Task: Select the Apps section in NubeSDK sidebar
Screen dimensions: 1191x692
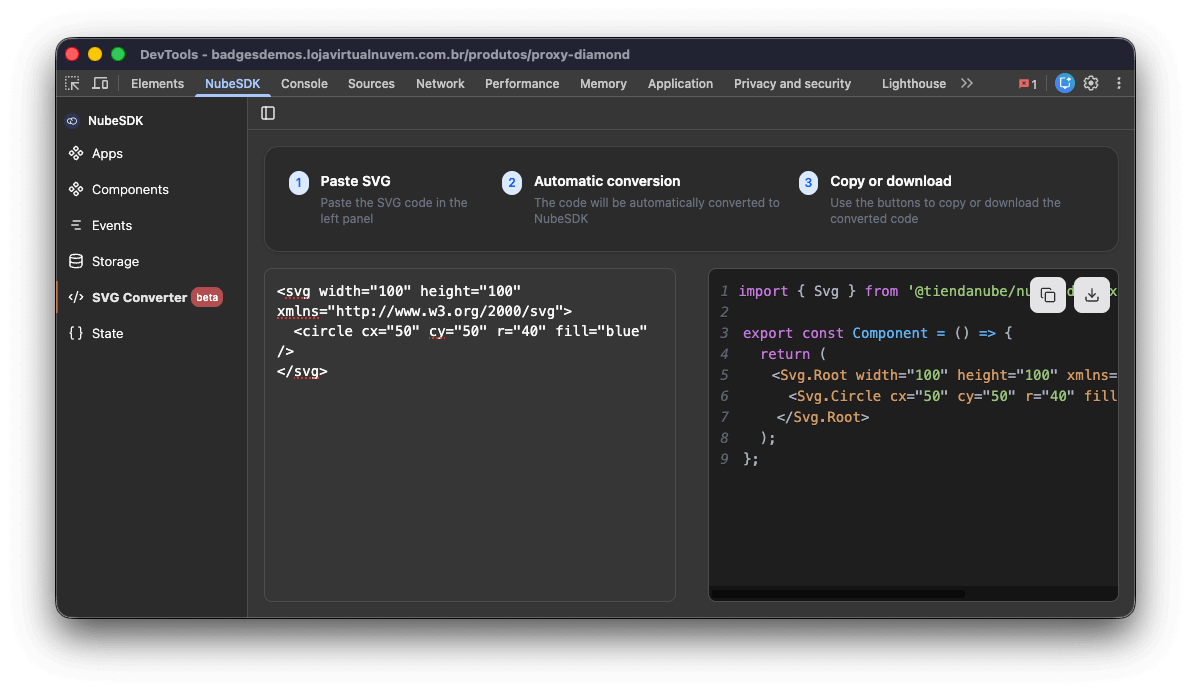Action: click(x=106, y=153)
